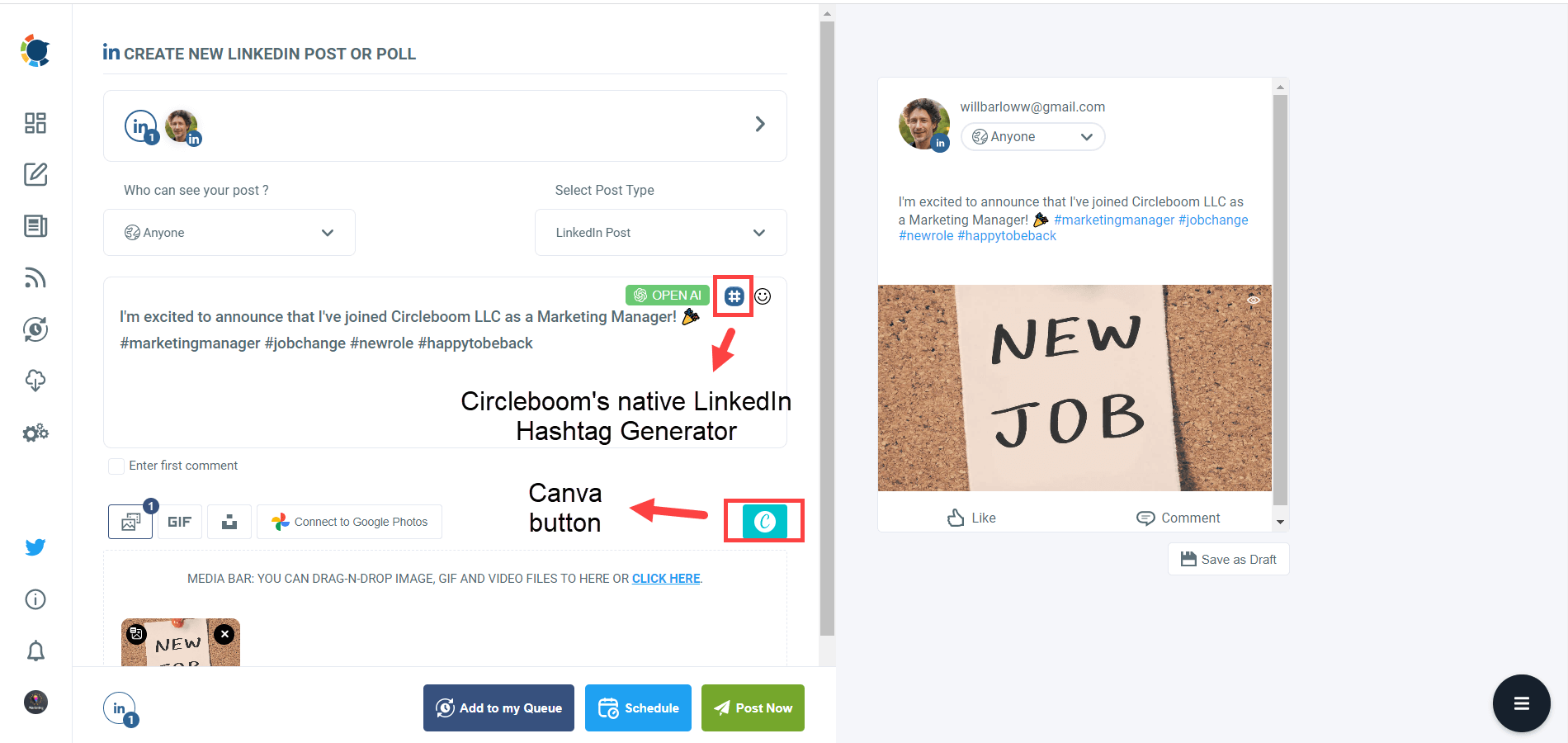Select the GIF picker in the media bar

(x=179, y=521)
